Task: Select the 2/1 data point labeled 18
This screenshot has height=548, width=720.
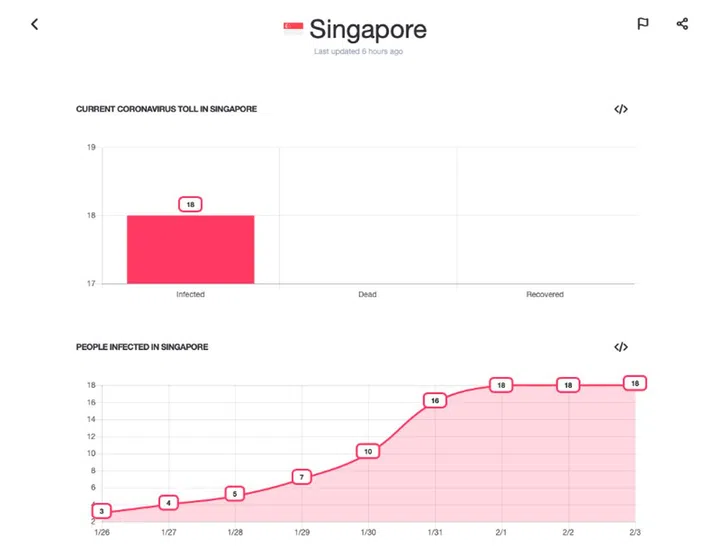Action: click(x=502, y=385)
